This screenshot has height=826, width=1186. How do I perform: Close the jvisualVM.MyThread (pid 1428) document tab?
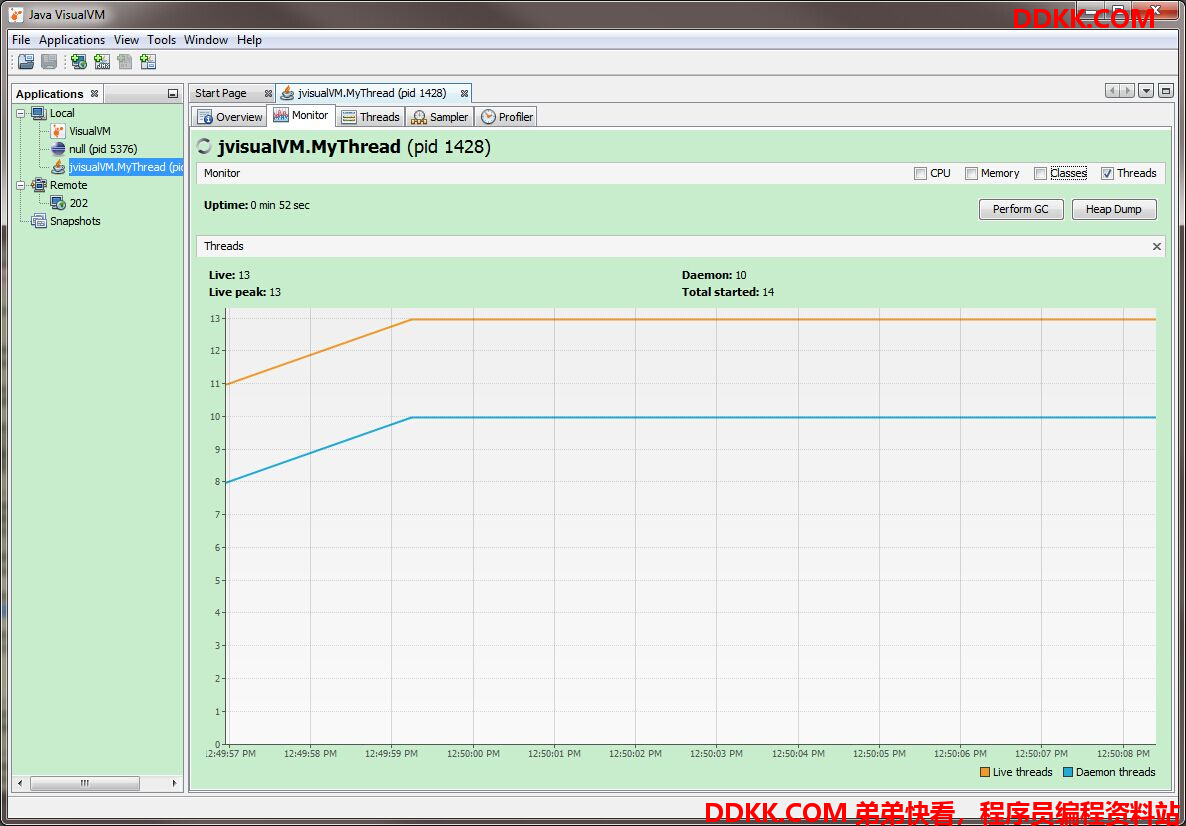click(x=464, y=94)
